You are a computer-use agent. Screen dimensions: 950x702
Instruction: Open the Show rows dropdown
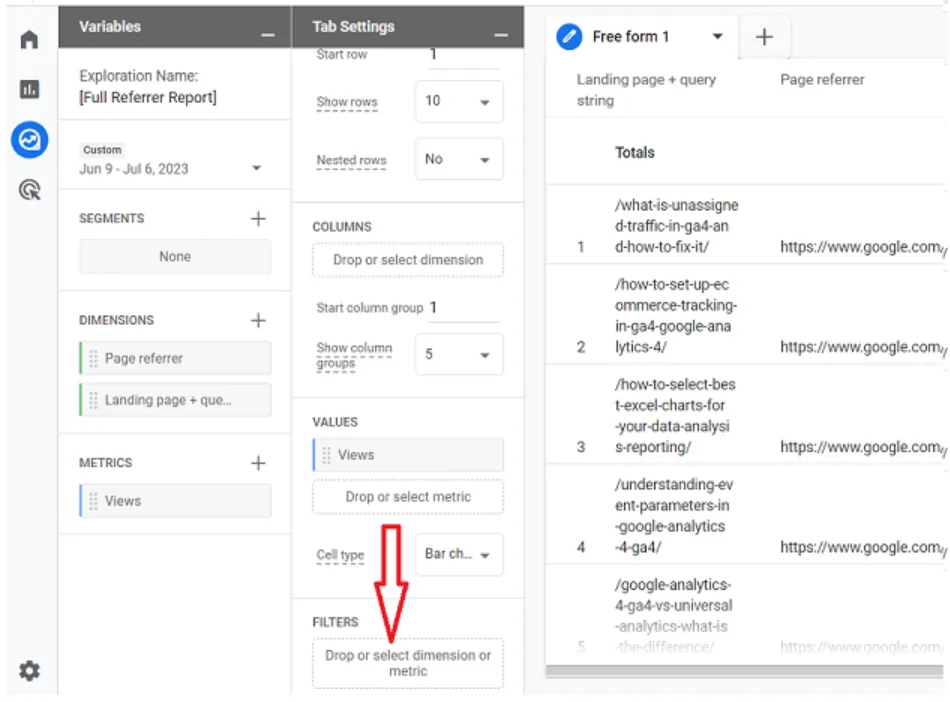(459, 102)
